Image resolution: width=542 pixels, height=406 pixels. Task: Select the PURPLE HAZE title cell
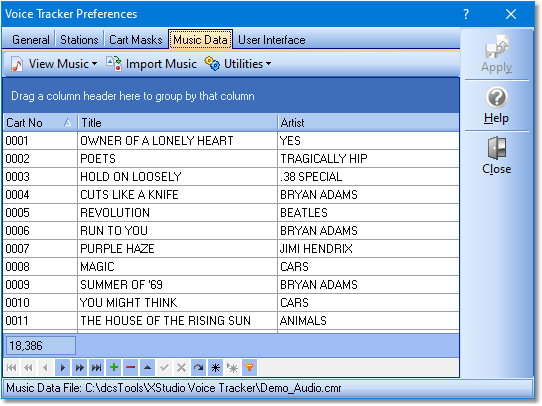click(178, 248)
